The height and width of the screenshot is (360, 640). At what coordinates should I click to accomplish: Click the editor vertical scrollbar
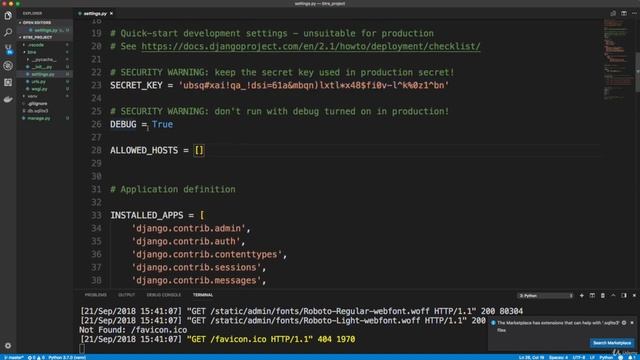(x=637, y=72)
